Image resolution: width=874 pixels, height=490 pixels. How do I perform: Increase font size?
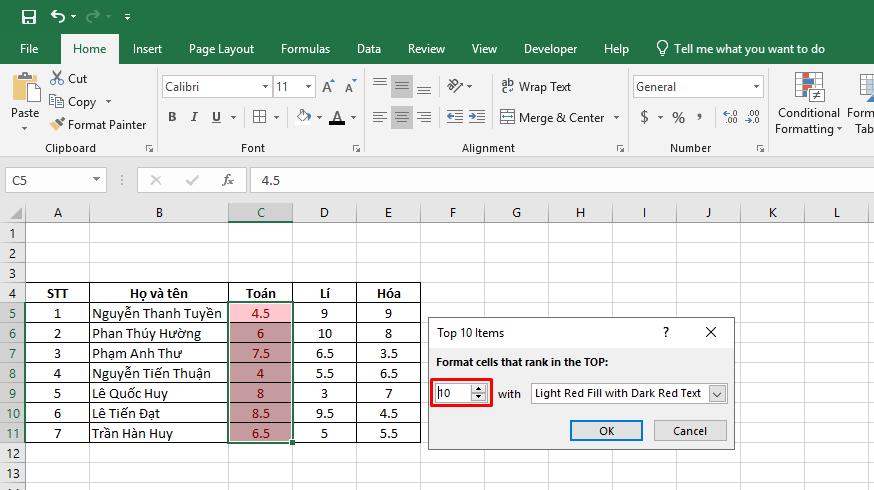328,86
